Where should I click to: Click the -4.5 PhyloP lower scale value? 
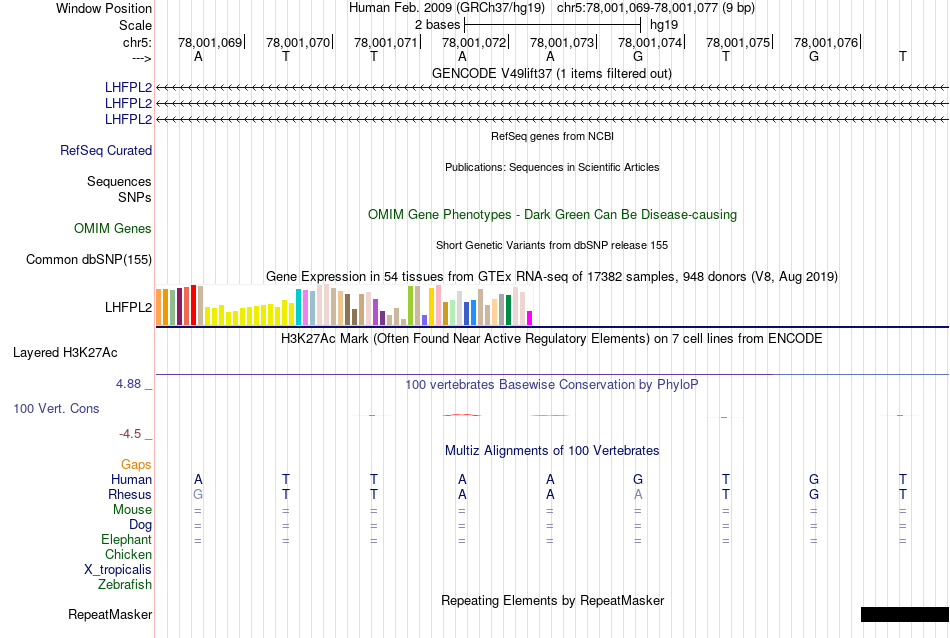130,433
